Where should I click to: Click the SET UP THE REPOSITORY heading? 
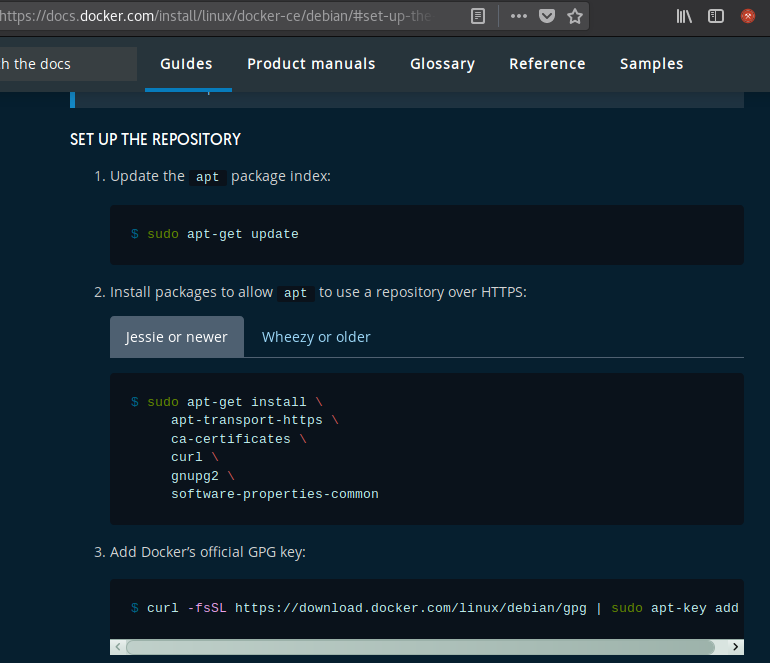(x=155, y=139)
